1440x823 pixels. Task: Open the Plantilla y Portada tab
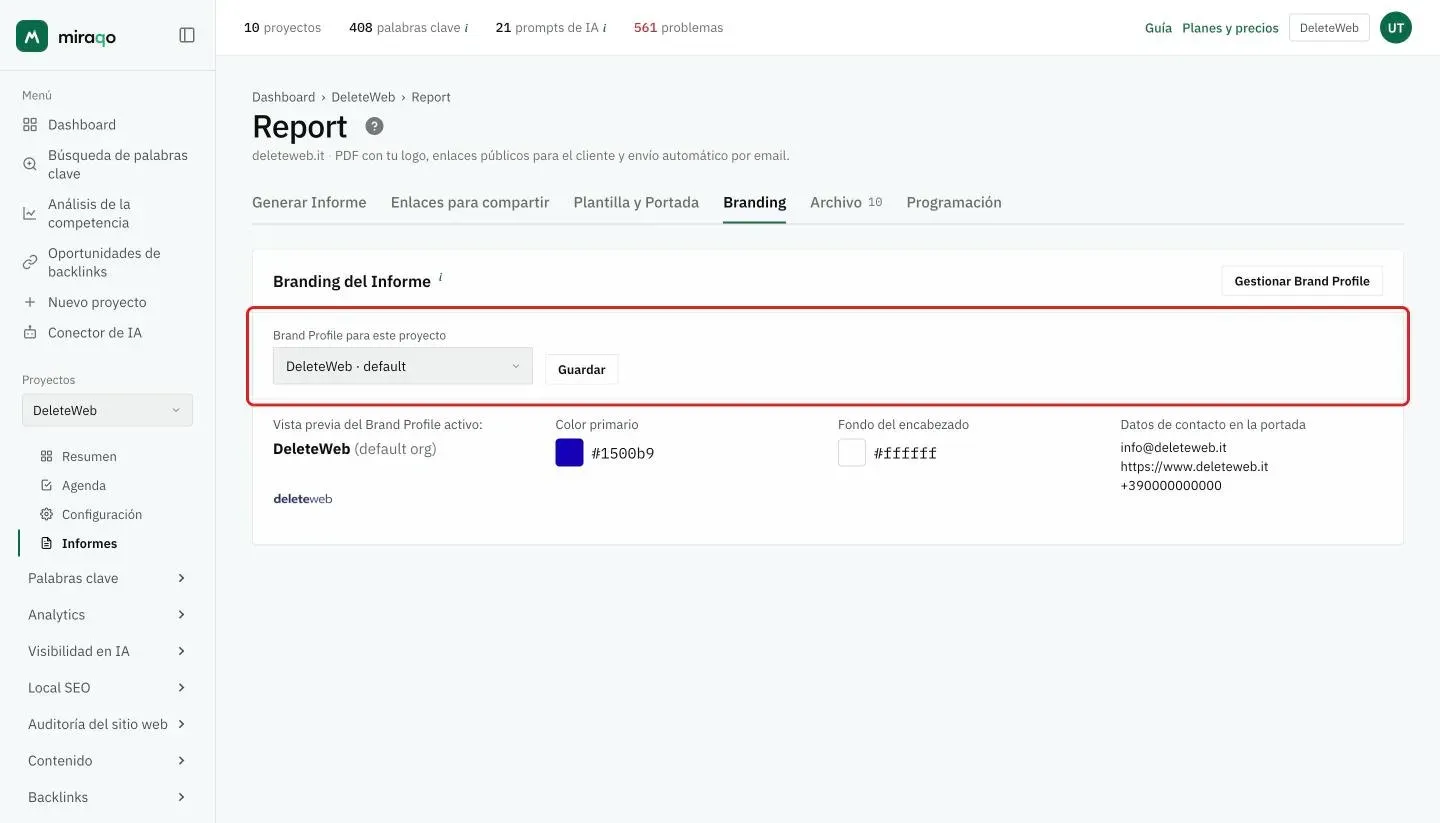click(636, 202)
